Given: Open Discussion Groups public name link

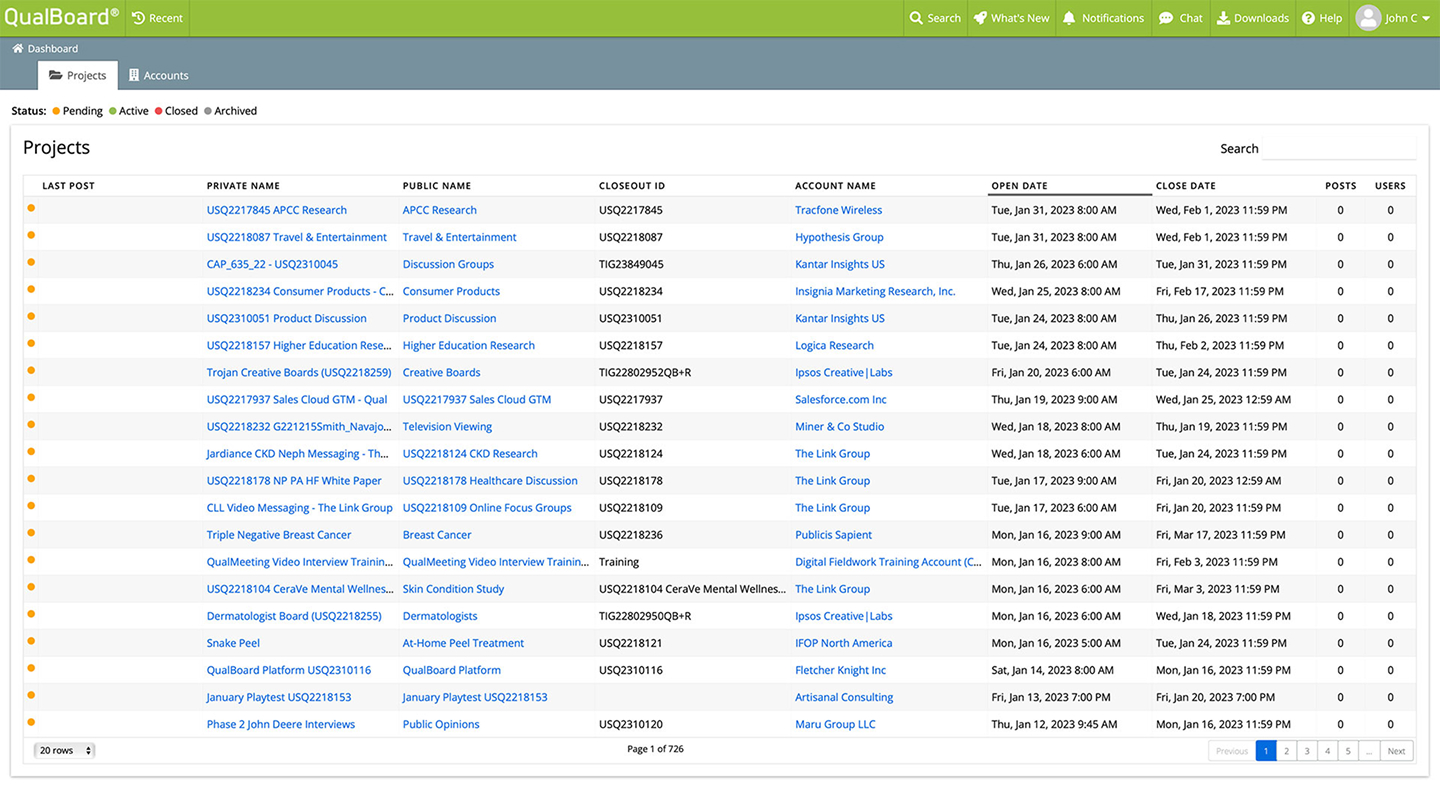Looking at the screenshot, I should 448,264.
